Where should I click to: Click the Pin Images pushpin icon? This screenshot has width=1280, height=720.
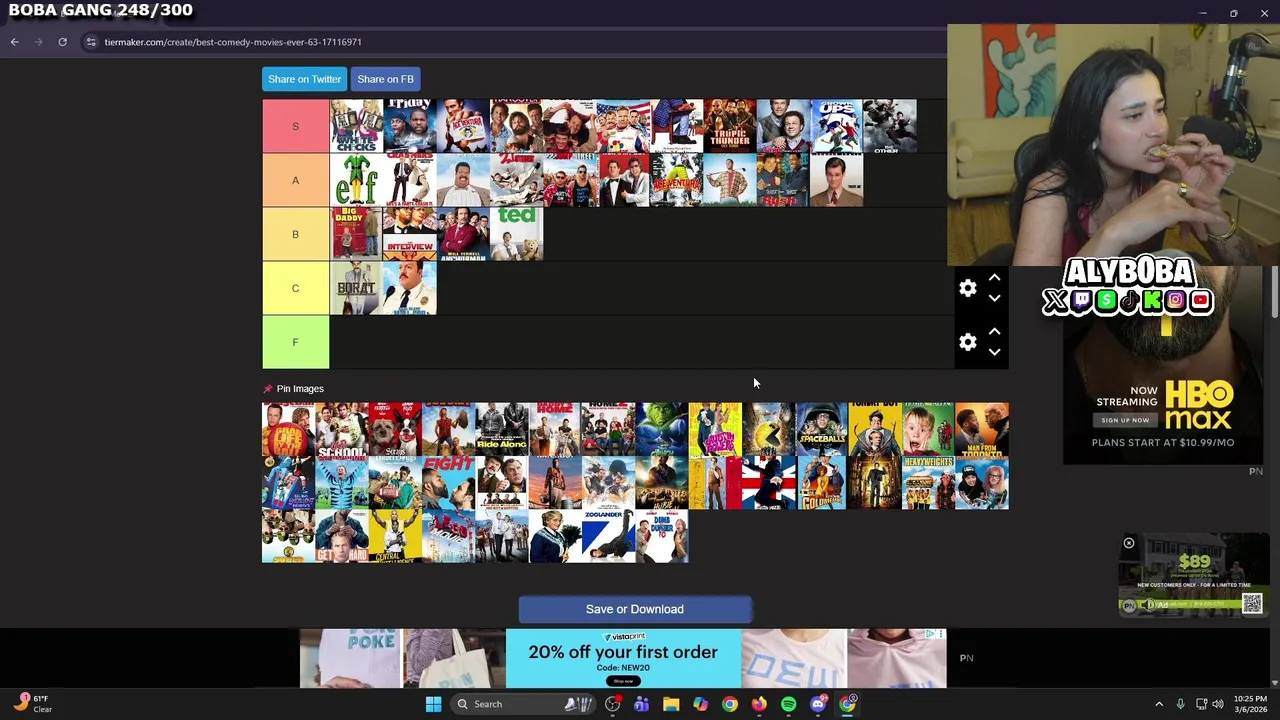pyautogui.click(x=267, y=389)
